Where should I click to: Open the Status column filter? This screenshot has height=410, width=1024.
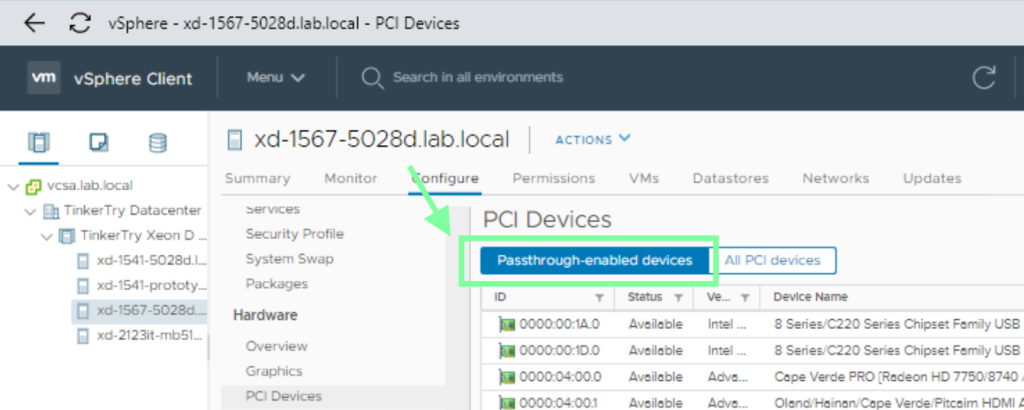tap(679, 298)
